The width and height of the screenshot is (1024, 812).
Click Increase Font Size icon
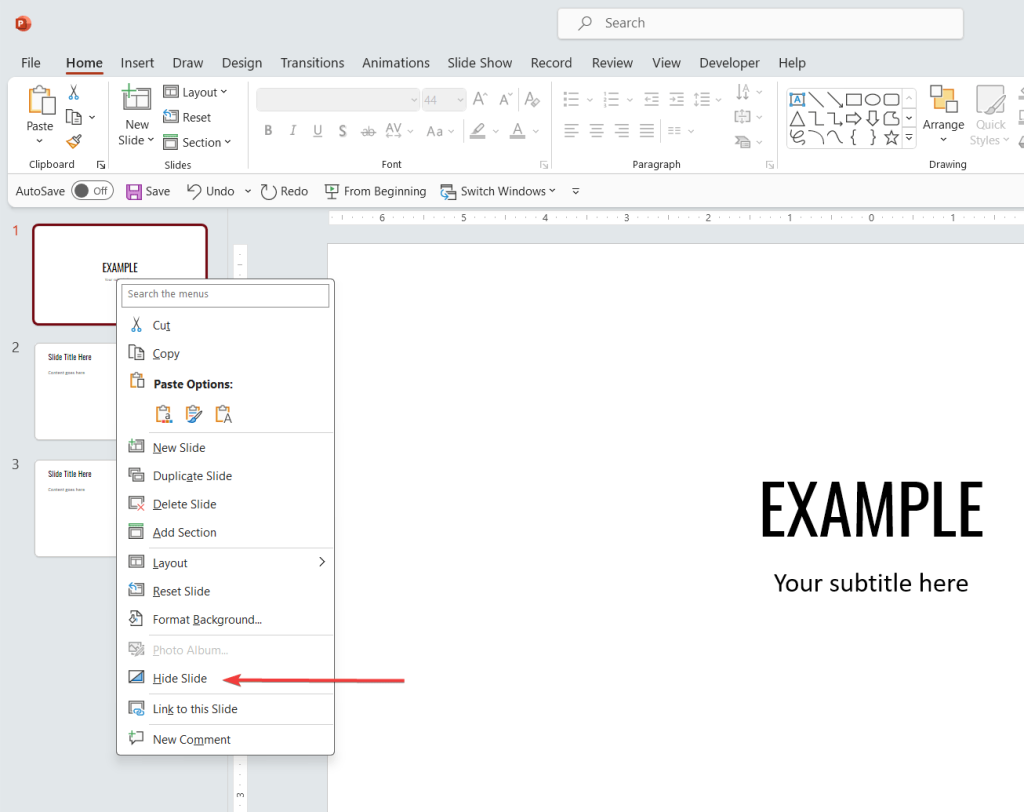click(x=480, y=99)
